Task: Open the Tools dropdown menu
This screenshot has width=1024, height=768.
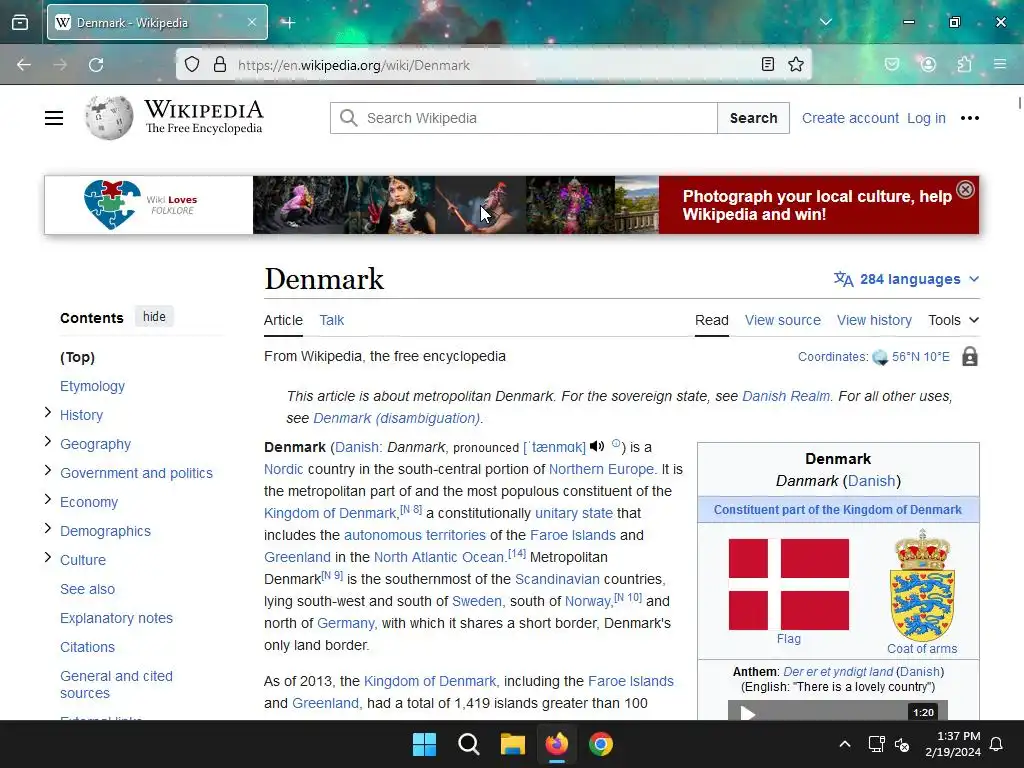Action: point(953,320)
